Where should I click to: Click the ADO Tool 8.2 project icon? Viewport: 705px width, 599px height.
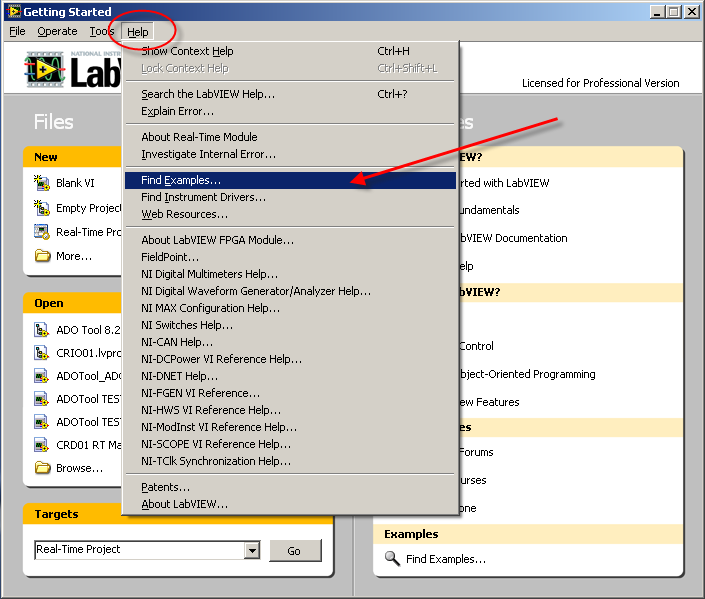pyautogui.click(x=41, y=330)
